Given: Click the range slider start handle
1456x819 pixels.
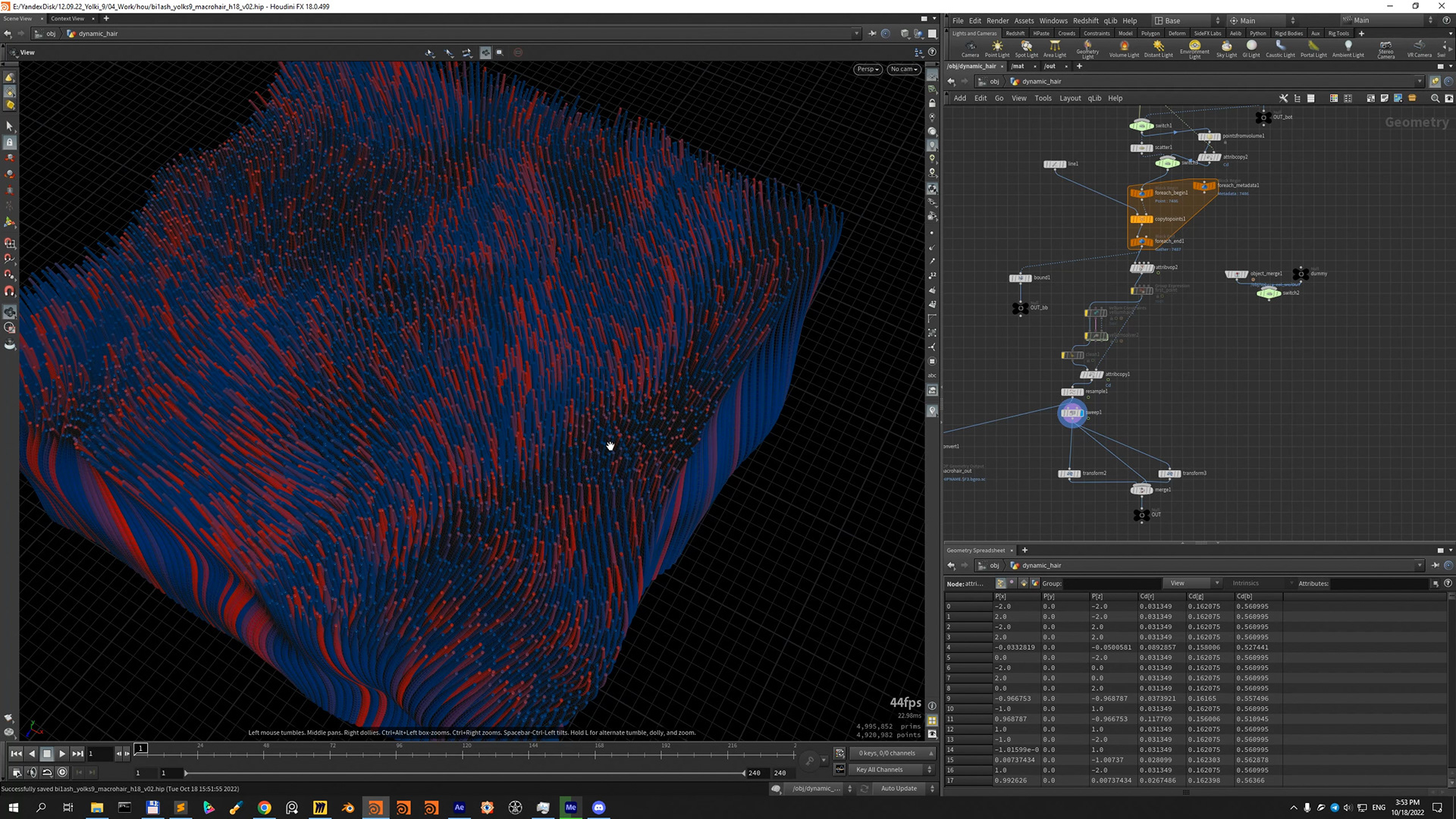Looking at the screenshot, I should [x=186, y=773].
